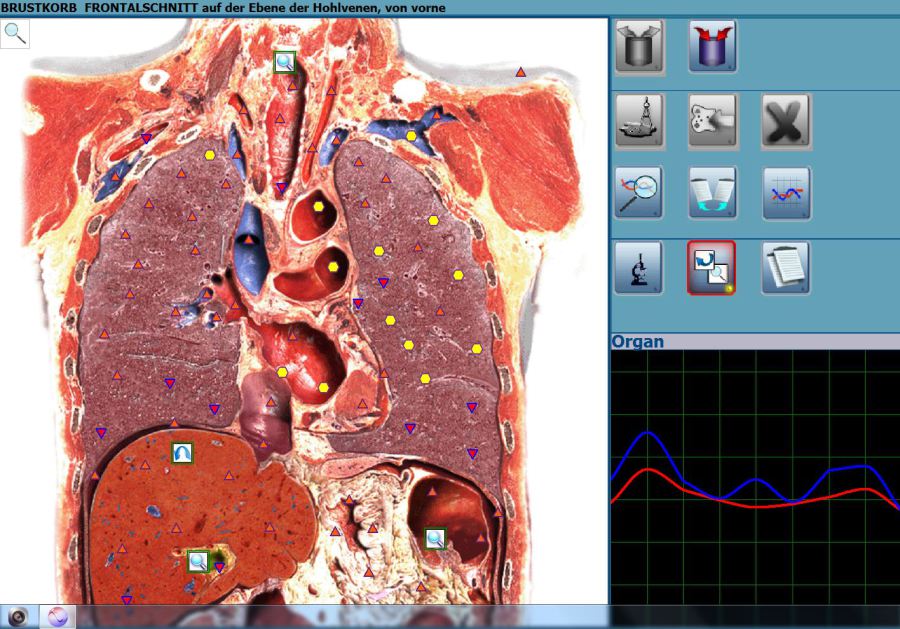The image size is (900, 629).
Task: Click the grayed-out scanning device icon
Action: [640, 121]
